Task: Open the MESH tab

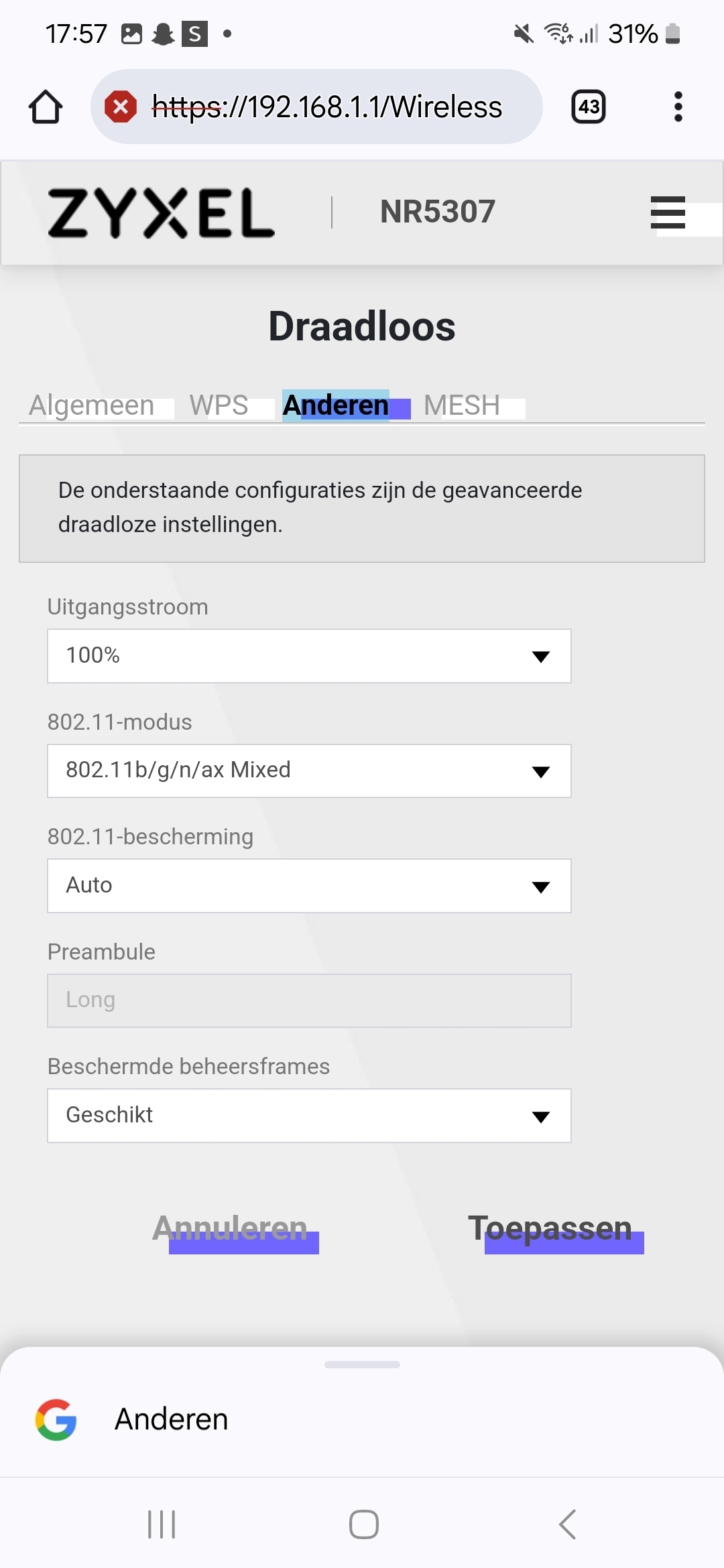Action: 462,405
